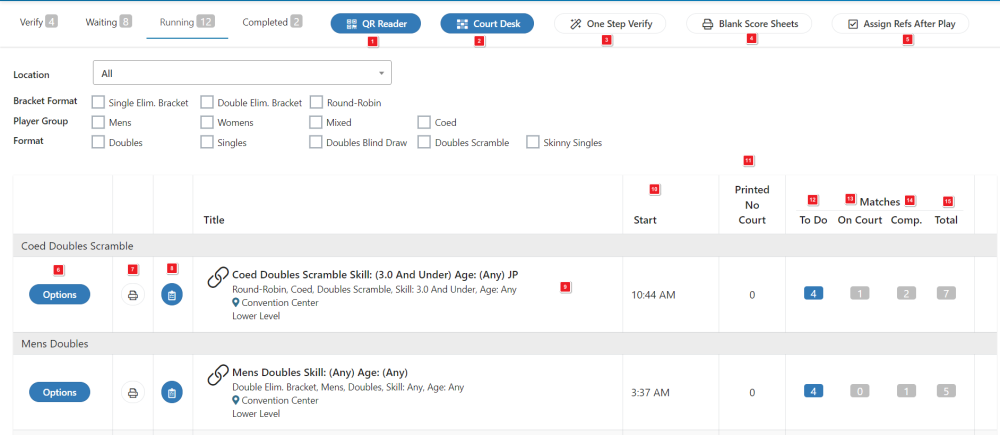Select the Running tab
Image resolution: width=1000 pixels, height=435 pixels.
pyautogui.click(x=187, y=22)
